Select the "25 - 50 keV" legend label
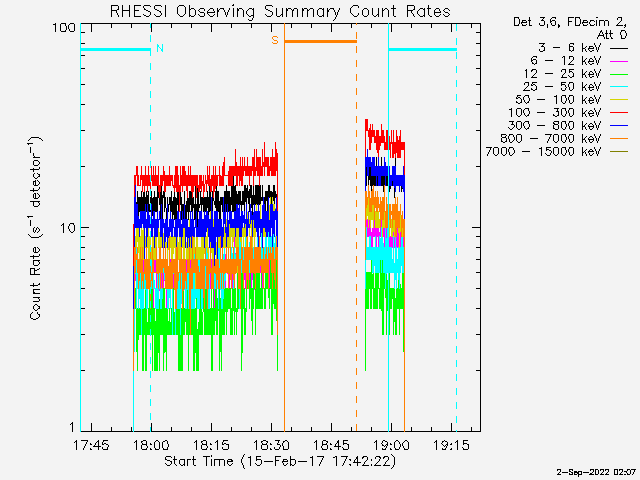 562,87
